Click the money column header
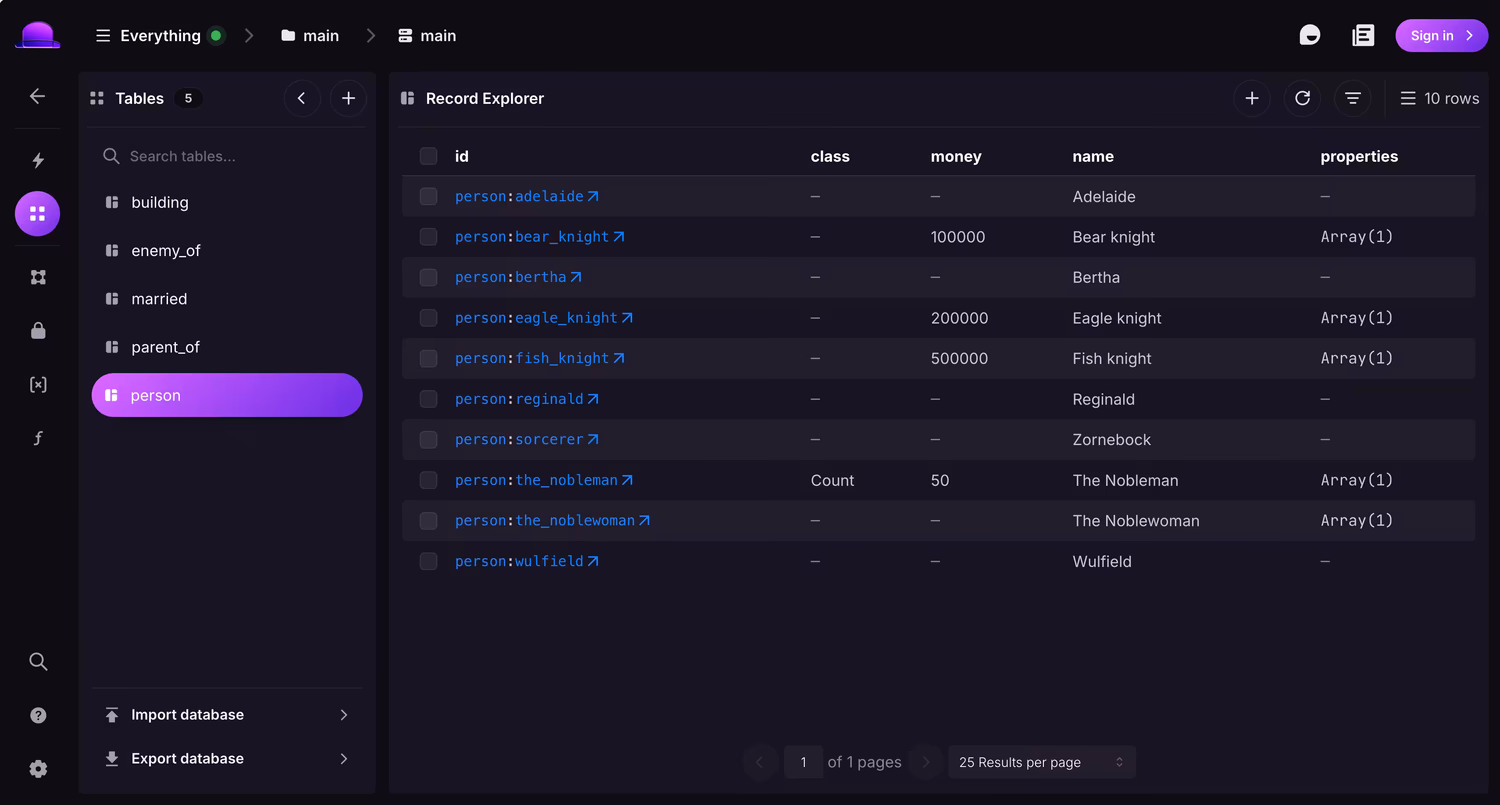1500x805 pixels. coord(956,156)
